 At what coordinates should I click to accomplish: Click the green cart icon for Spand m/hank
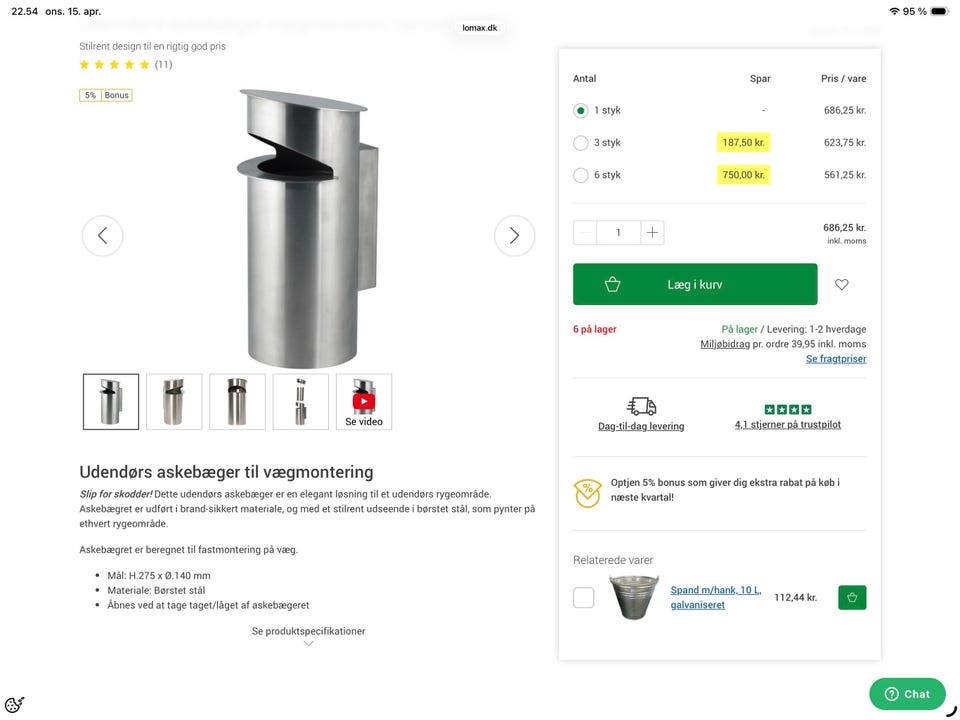coord(852,597)
